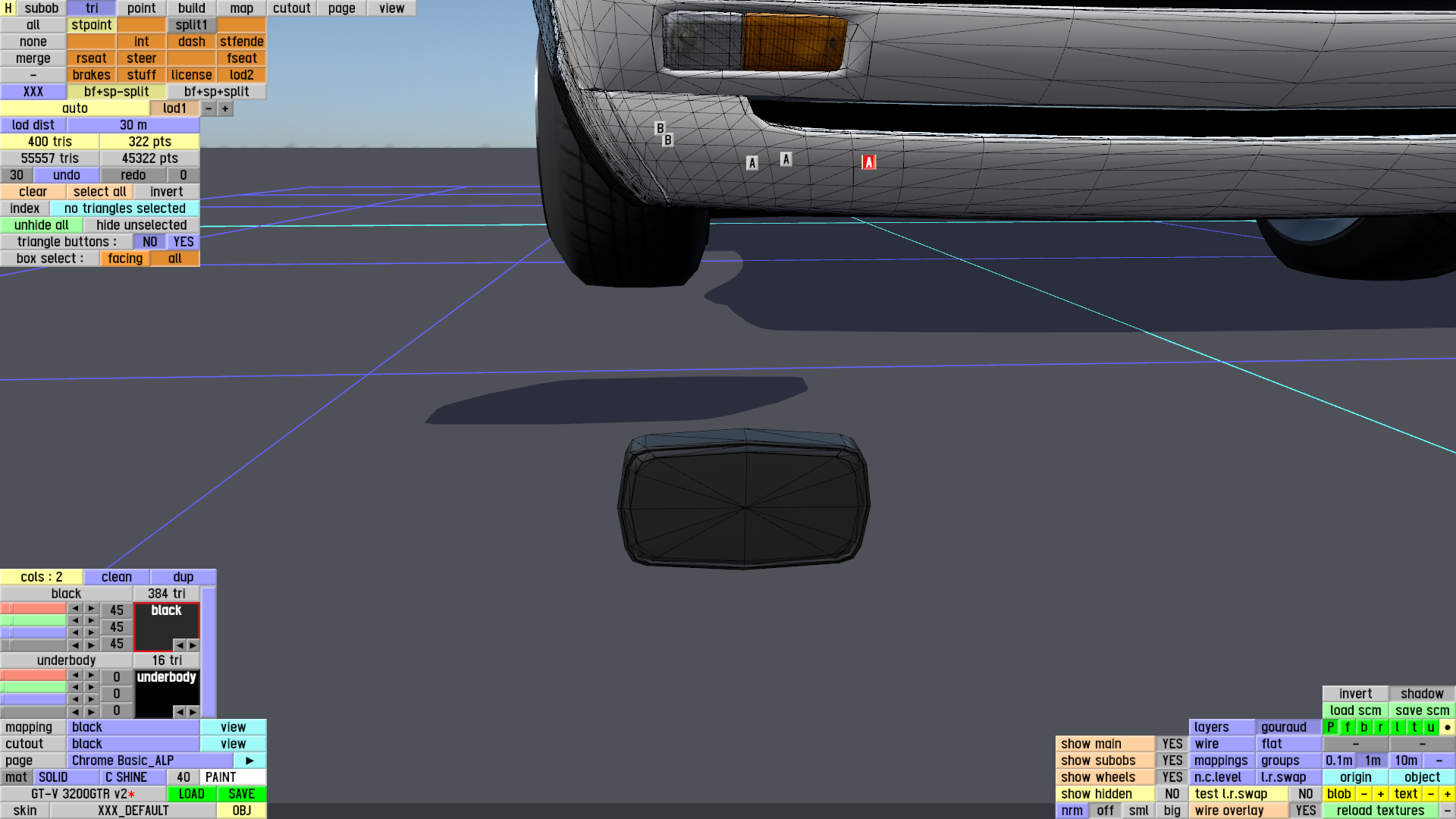The image size is (1456, 819).
Task: Click the blob plus button
Action: click(1380, 794)
